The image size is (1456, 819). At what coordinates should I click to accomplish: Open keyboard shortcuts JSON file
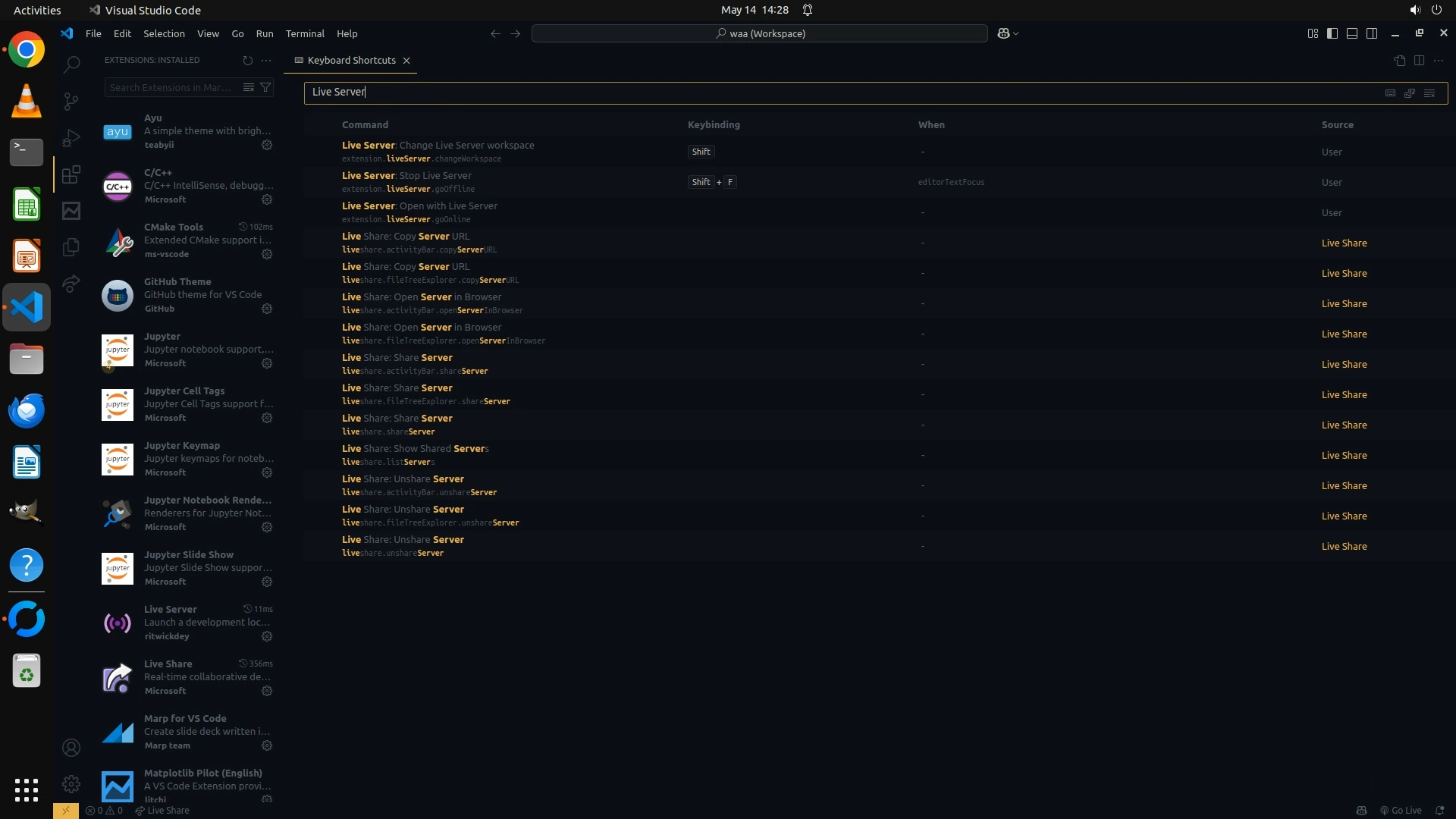pos(1399,61)
